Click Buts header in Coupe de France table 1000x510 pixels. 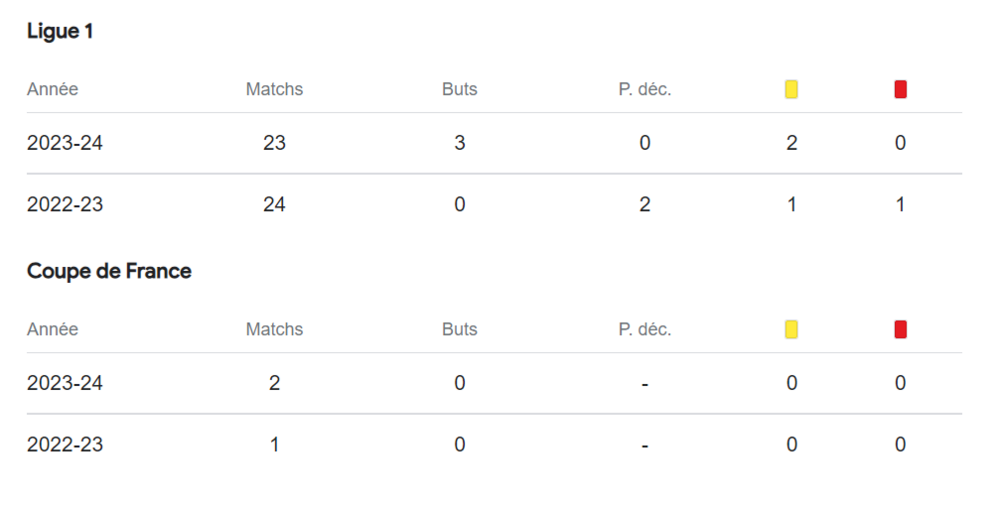point(459,329)
